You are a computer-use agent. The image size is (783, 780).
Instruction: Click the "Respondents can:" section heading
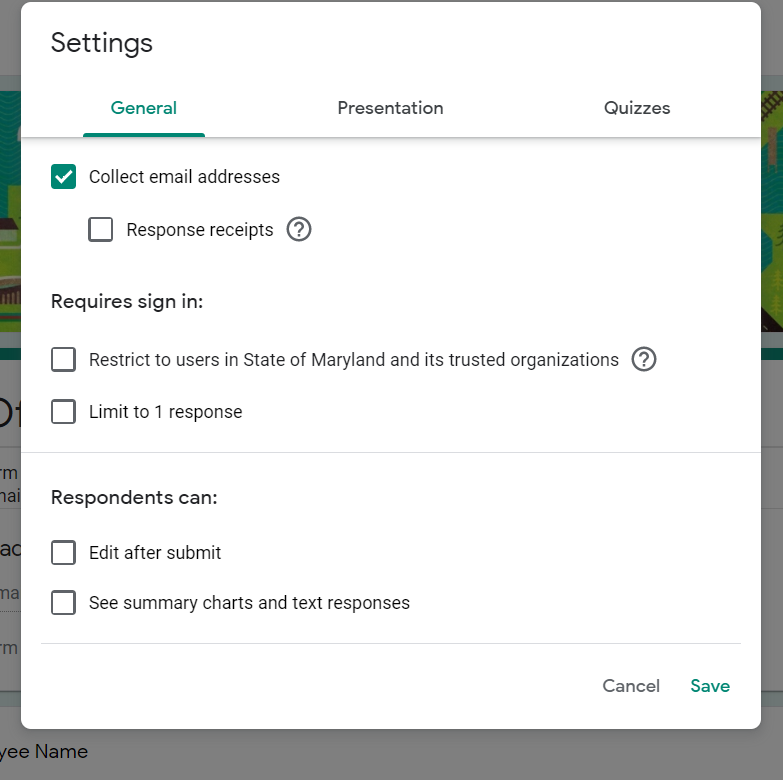coord(134,497)
